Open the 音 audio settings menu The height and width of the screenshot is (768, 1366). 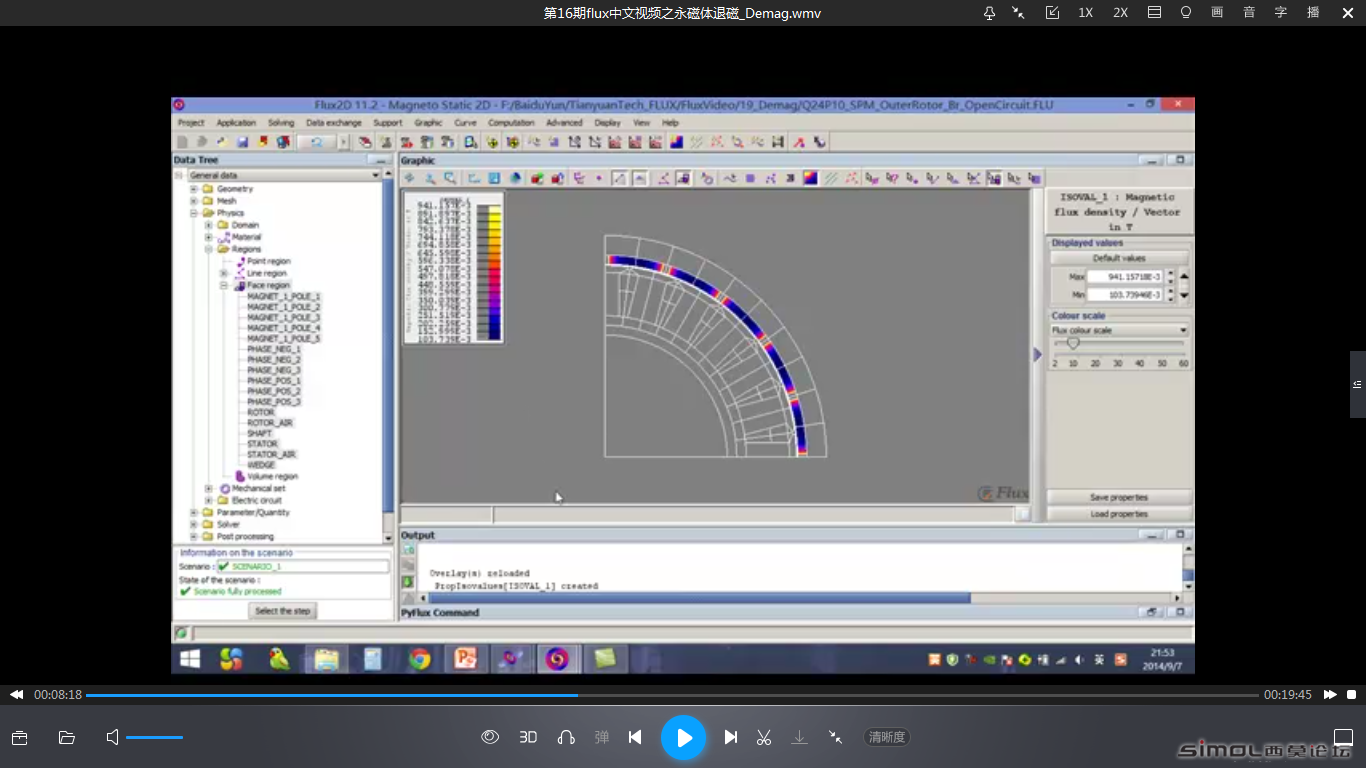click(1249, 13)
